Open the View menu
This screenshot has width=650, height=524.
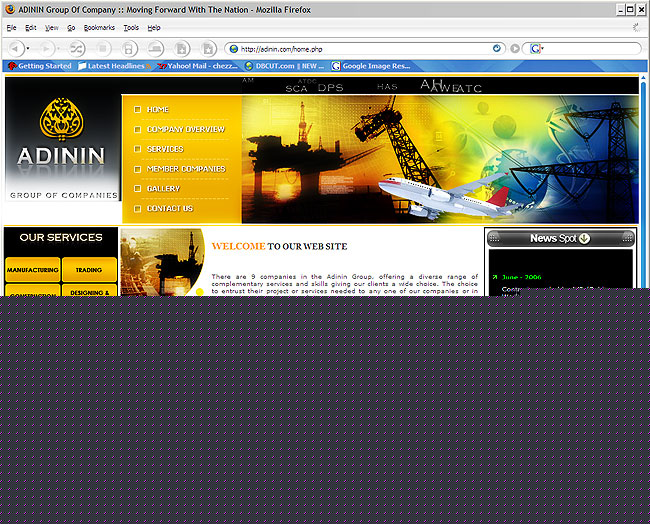51,28
